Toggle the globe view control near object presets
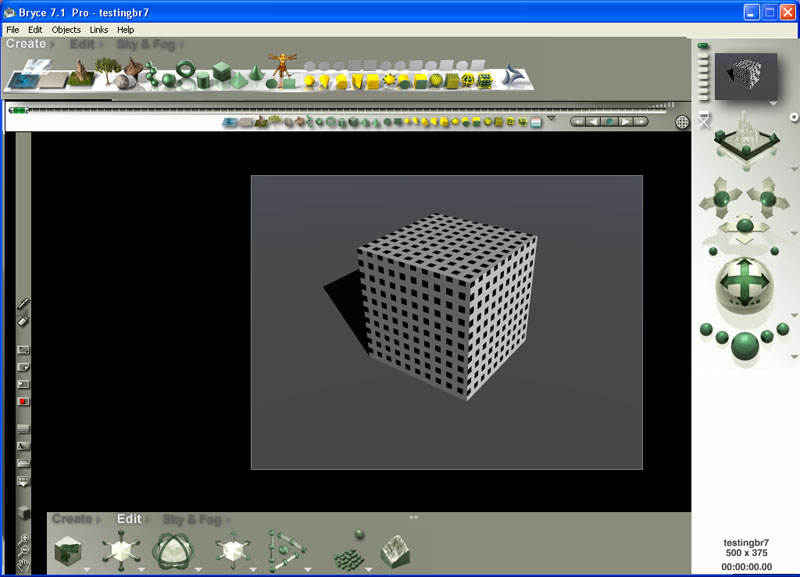 (x=684, y=119)
